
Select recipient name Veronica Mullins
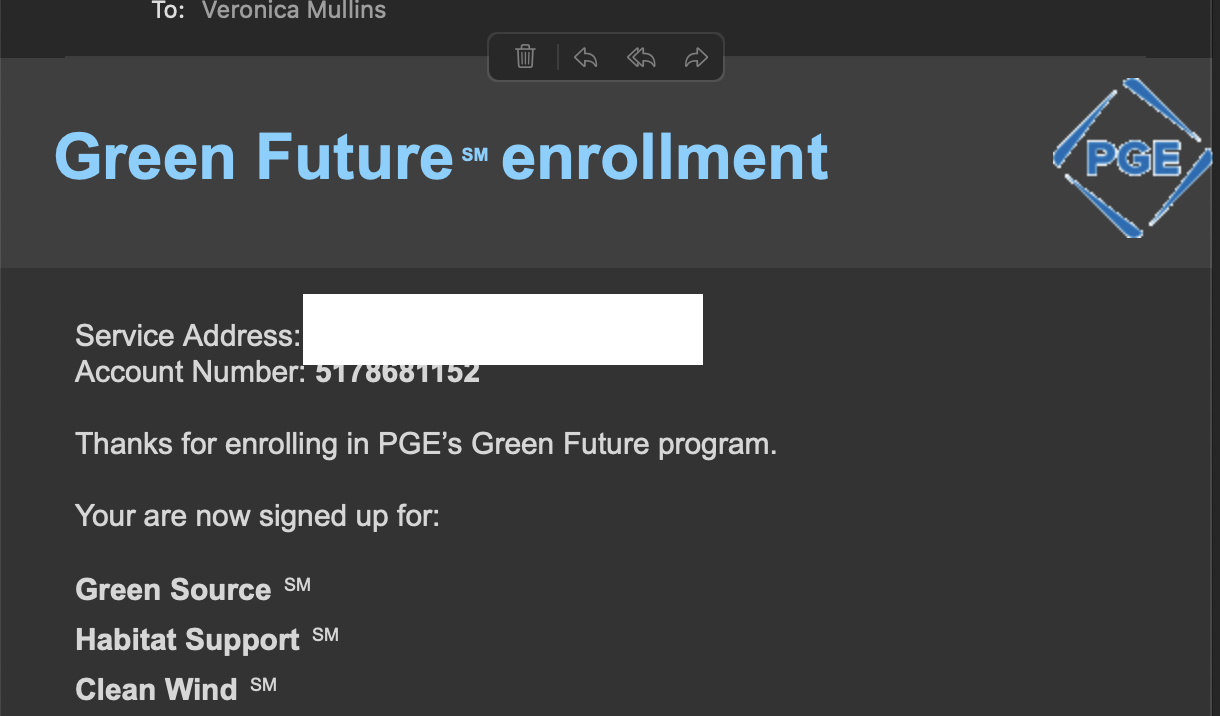click(x=294, y=11)
